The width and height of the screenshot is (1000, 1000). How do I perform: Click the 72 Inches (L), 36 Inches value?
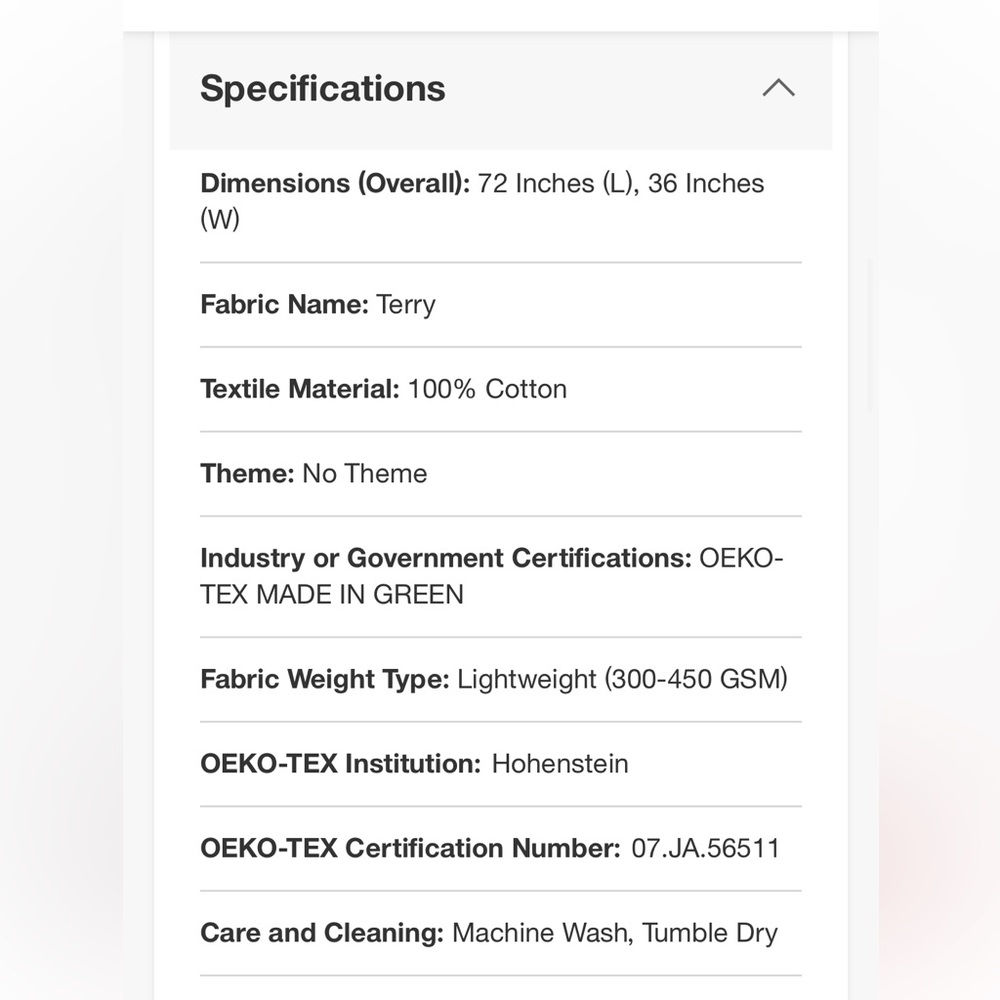[x=621, y=183]
